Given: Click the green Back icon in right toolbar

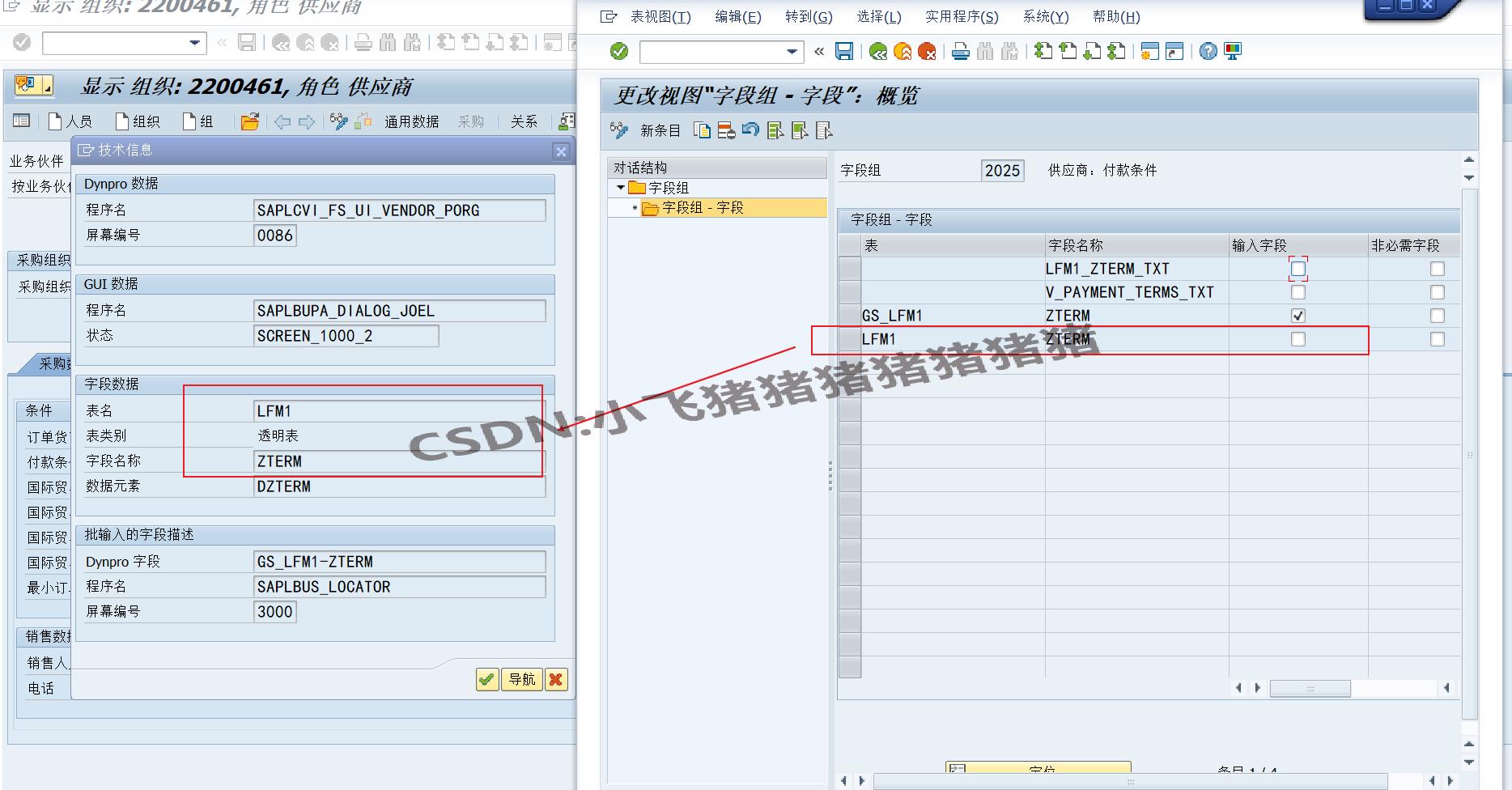Looking at the screenshot, I should point(878,52).
